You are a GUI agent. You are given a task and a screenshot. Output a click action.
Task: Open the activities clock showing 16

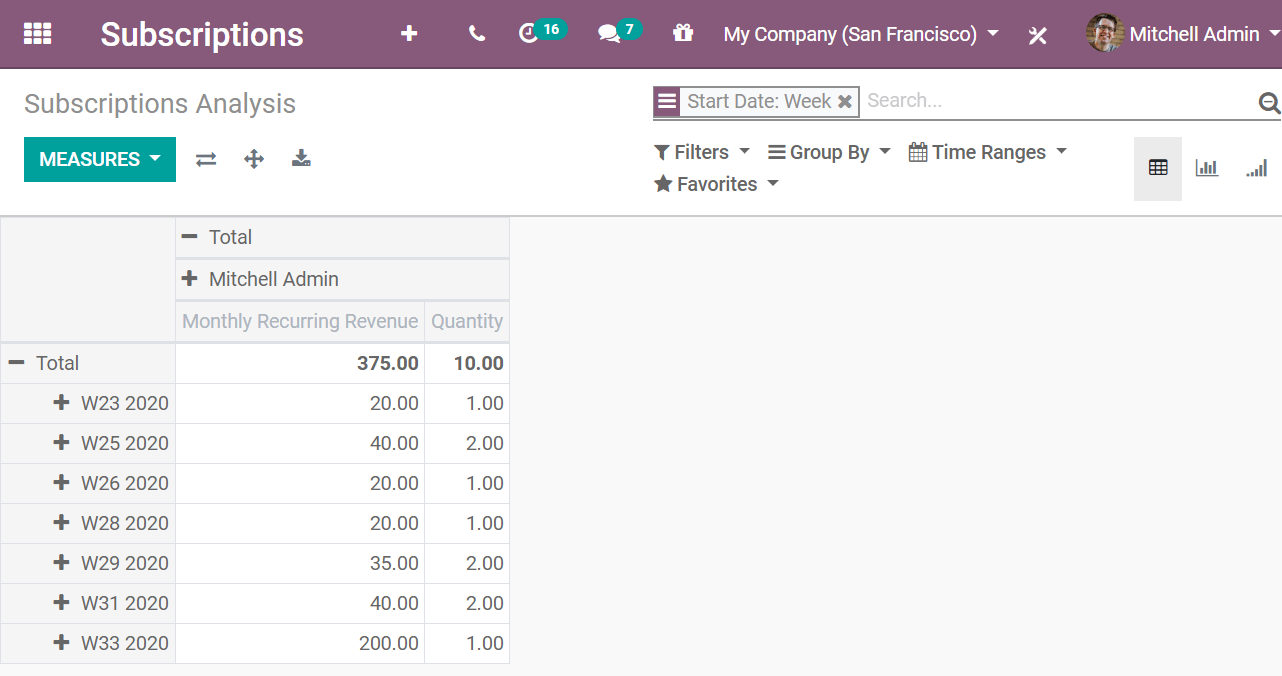[535, 33]
